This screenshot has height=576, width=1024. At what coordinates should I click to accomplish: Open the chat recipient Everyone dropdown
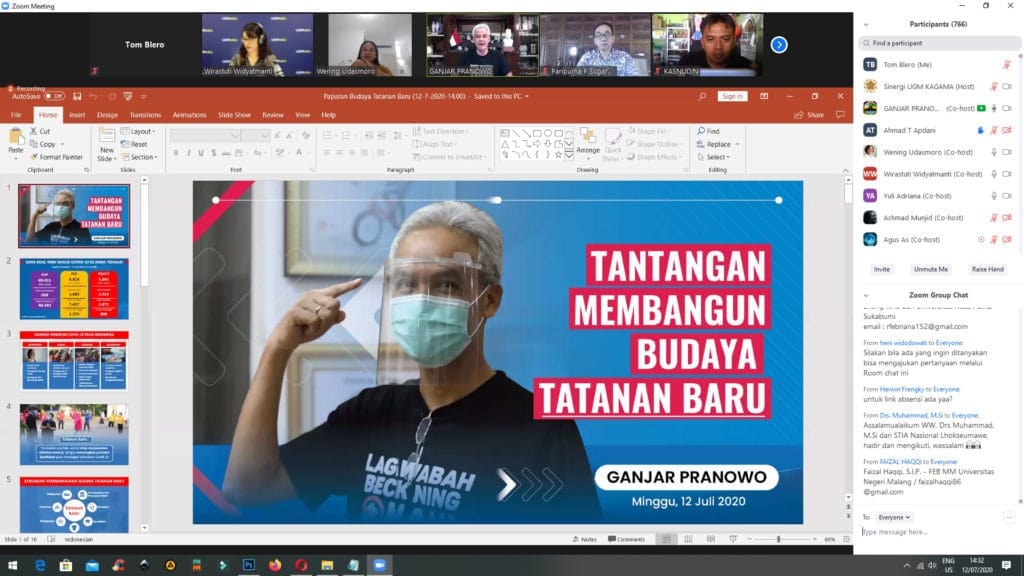(x=893, y=517)
